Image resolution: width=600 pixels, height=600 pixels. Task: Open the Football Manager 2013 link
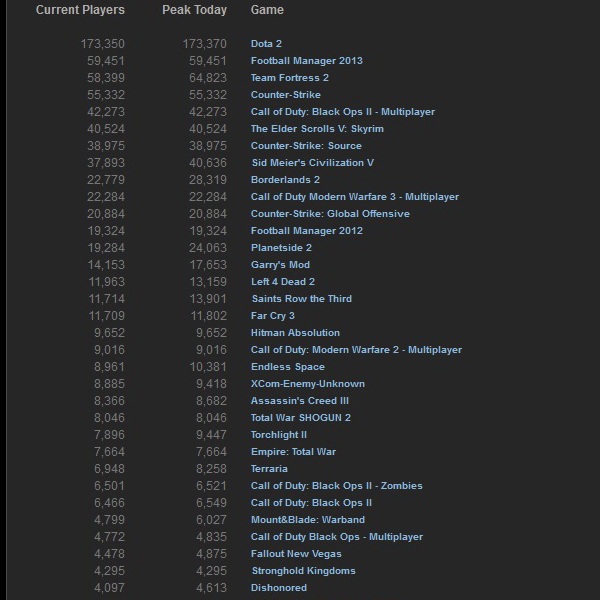coord(307,61)
